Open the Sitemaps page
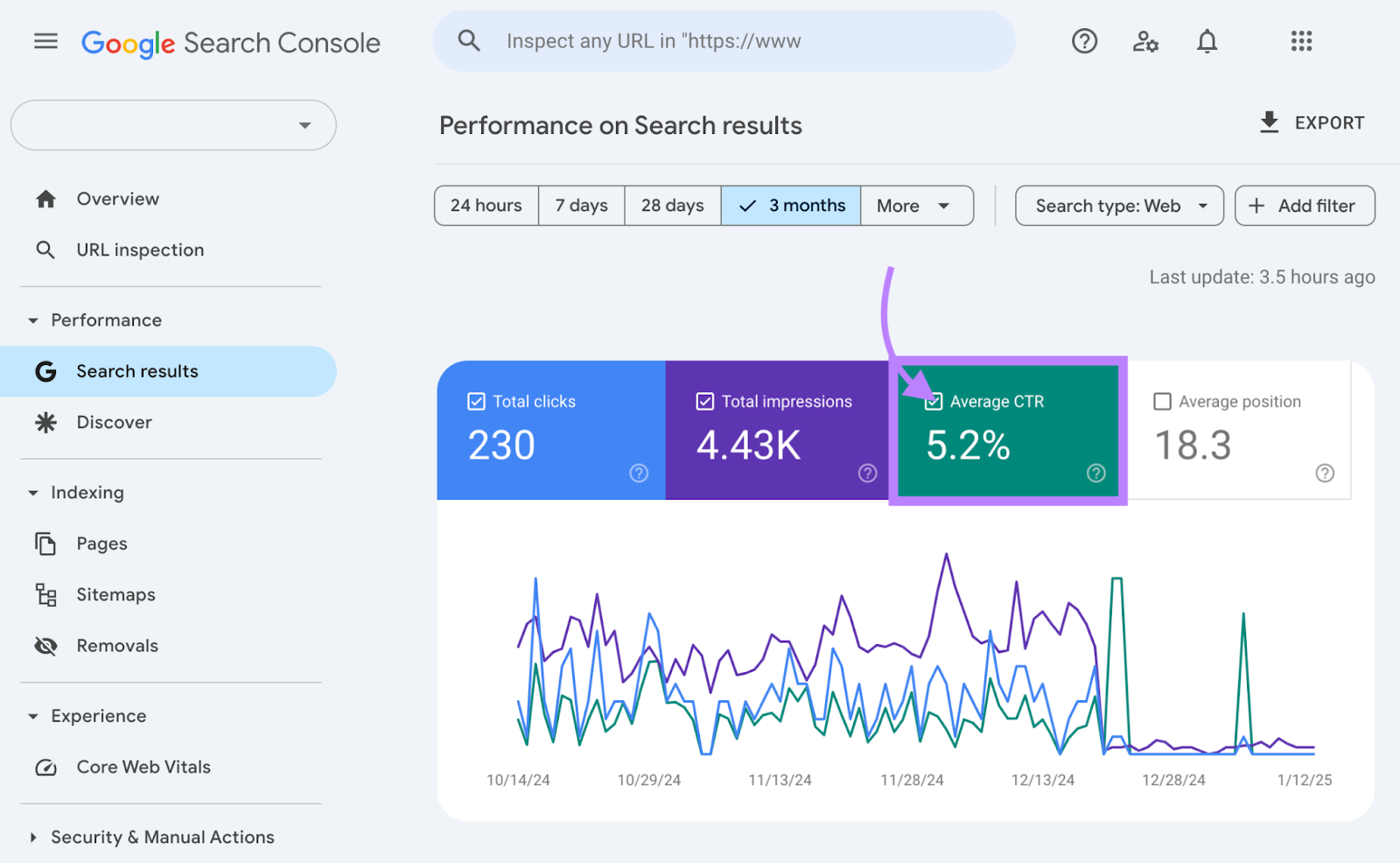 pos(115,595)
